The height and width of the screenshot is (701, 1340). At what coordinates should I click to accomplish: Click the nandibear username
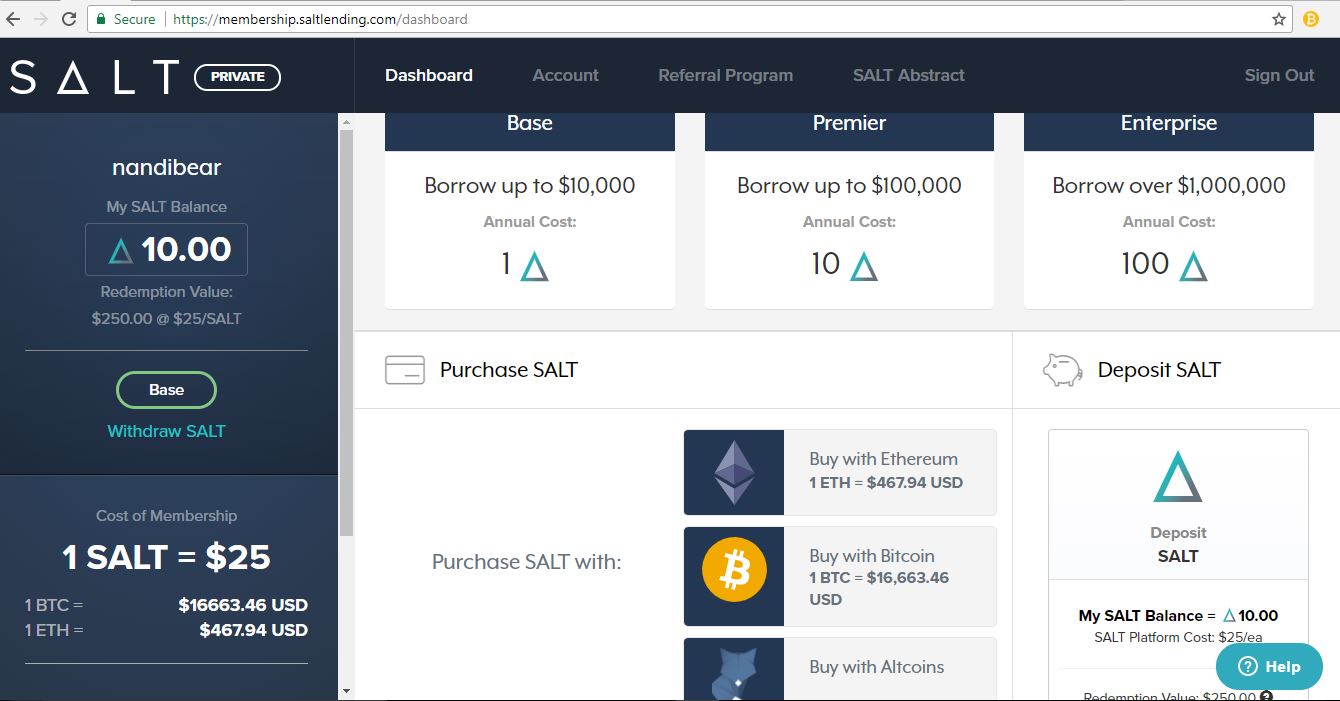[x=166, y=168]
